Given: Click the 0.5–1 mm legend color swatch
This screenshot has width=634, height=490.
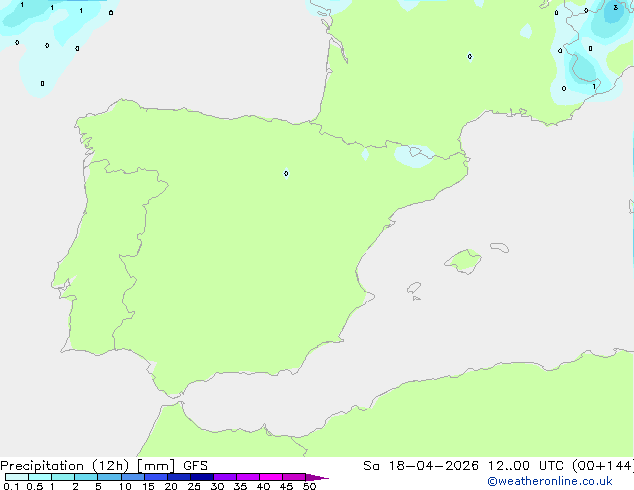Looking at the screenshot, I should 40,477.
